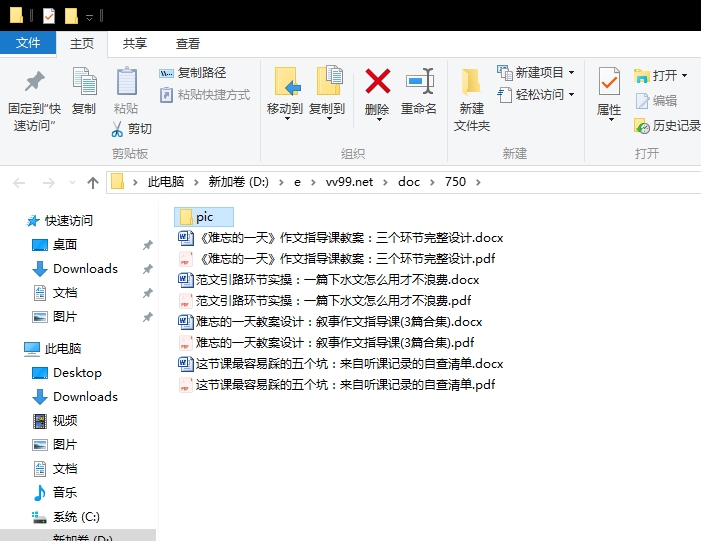
Task: Open recent locations dropdown arrow
Action: click(x=72, y=182)
